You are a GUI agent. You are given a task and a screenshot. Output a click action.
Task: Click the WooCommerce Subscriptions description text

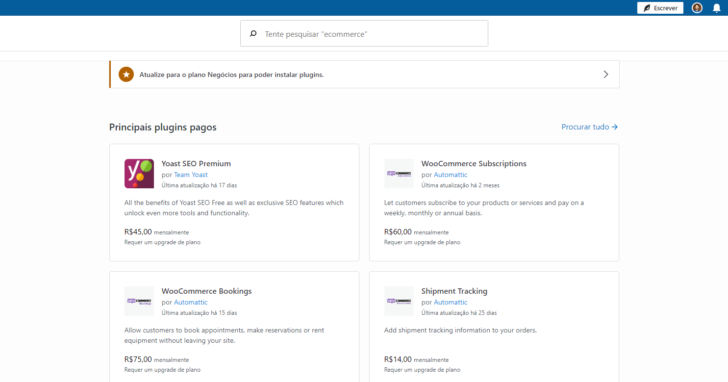(484, 208)
